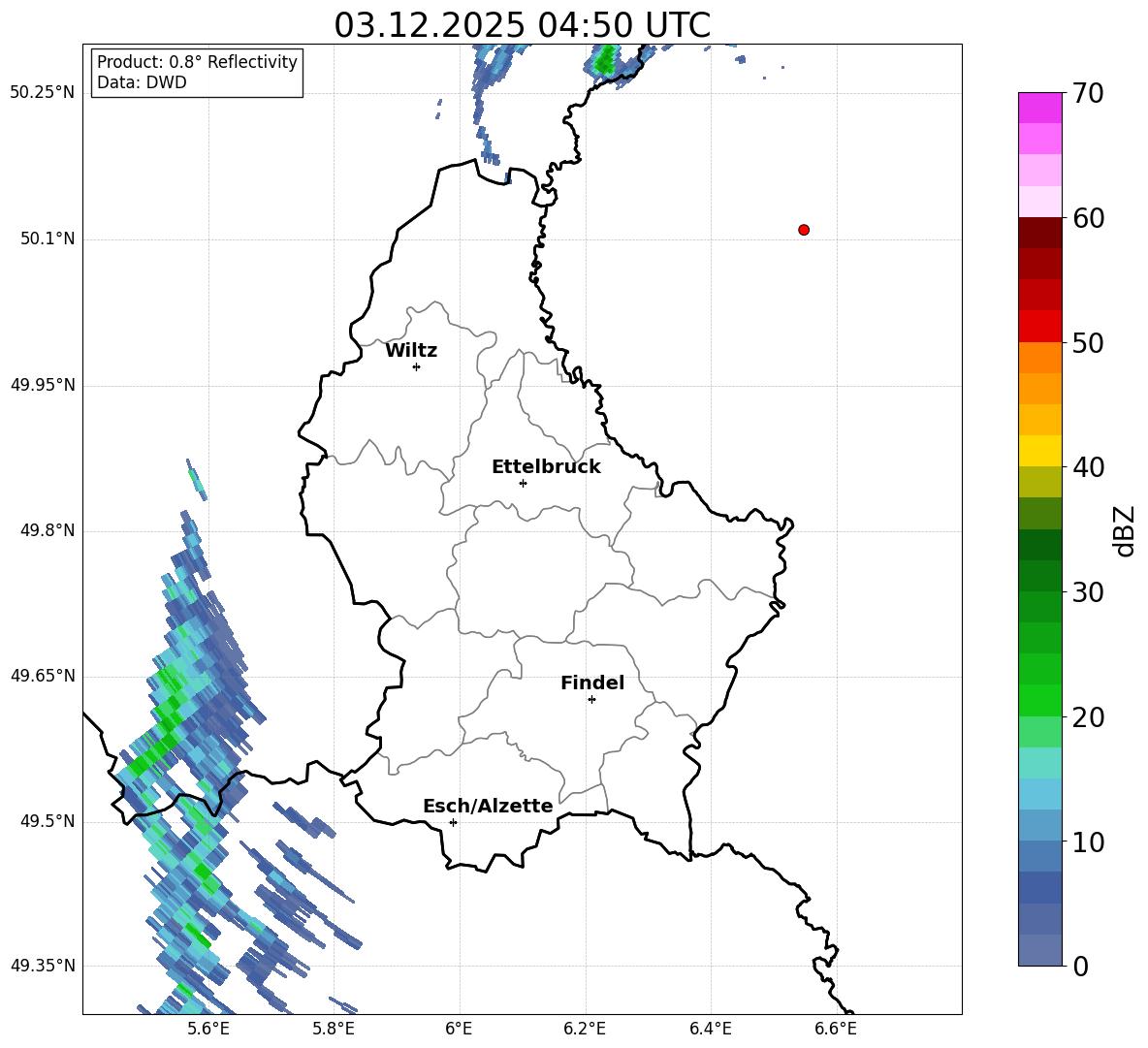Click the 'Wiltz' city label
Screen dimensions: 1148x1048
tap(411, 351)
